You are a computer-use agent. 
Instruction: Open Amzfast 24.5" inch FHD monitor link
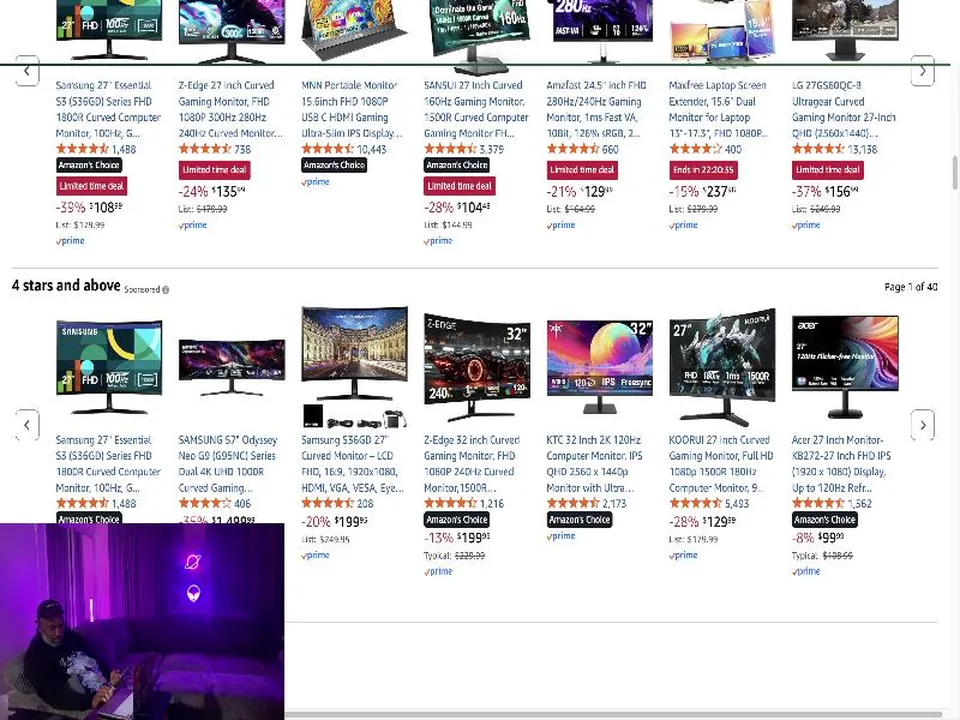596,109
